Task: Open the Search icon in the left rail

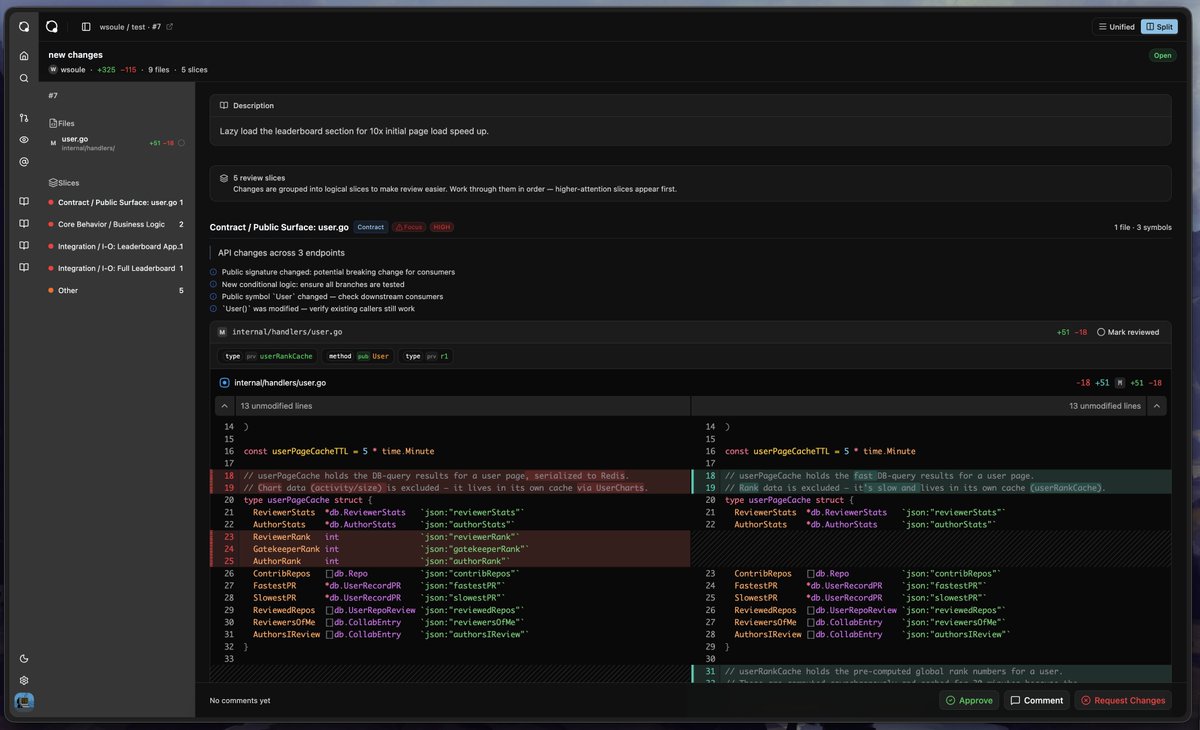Action: 24,78
